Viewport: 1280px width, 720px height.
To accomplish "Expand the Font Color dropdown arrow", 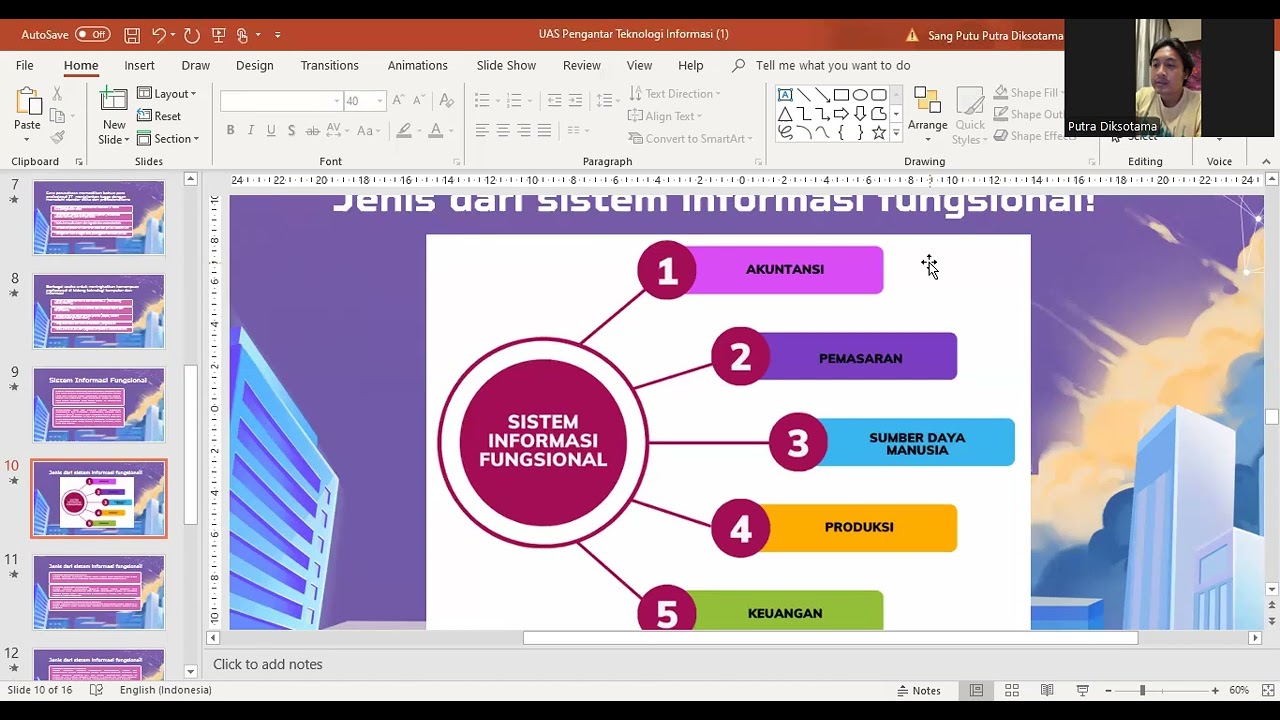I will 452,131.
